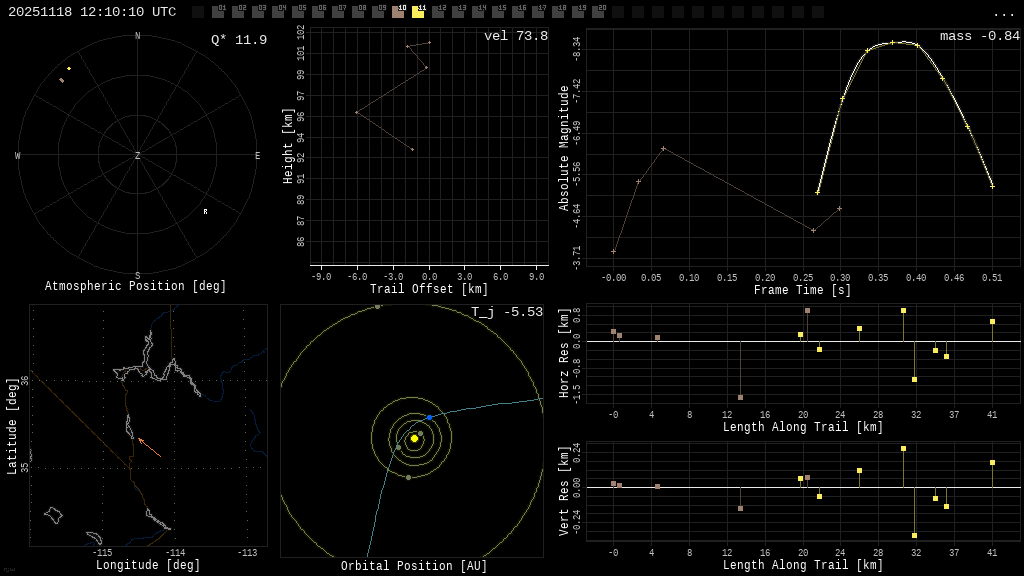The image size is (1024, 576).
Task: Click event box 20 in top strip
Action: click(598, 12)
